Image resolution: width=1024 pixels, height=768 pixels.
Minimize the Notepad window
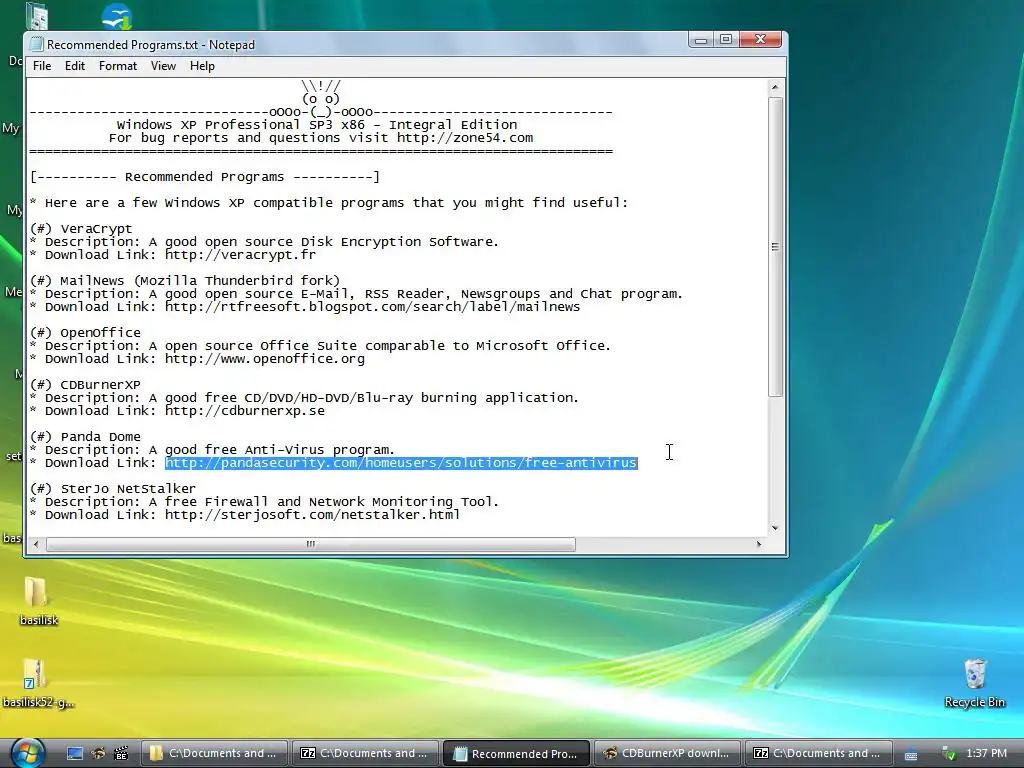pos(701,40)
